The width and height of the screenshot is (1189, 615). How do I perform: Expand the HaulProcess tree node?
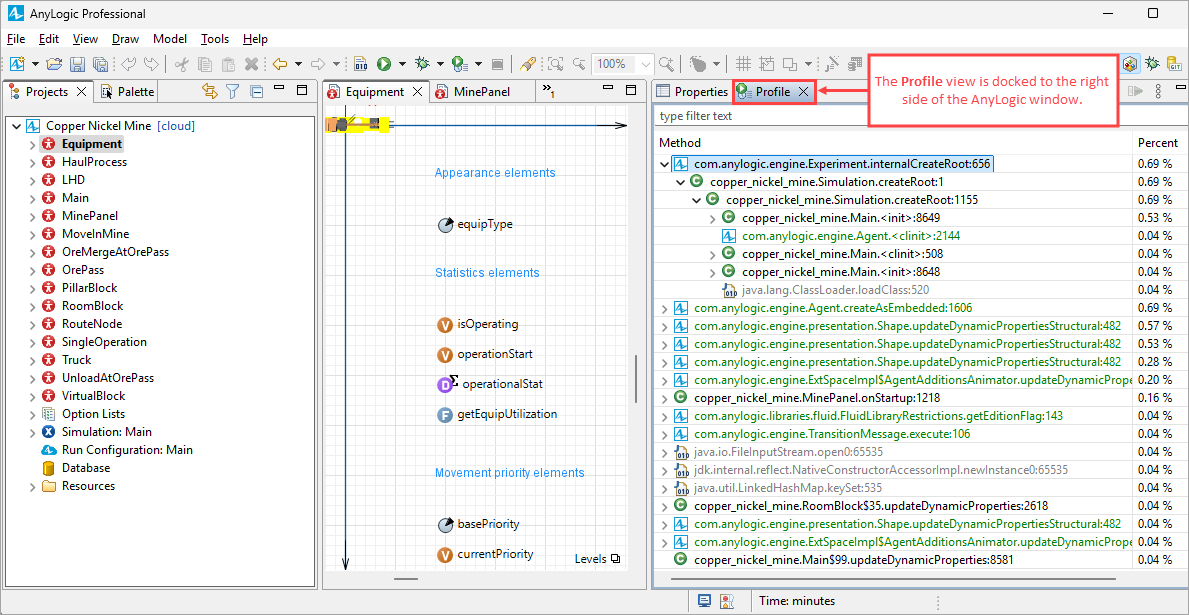coord(33,162)
